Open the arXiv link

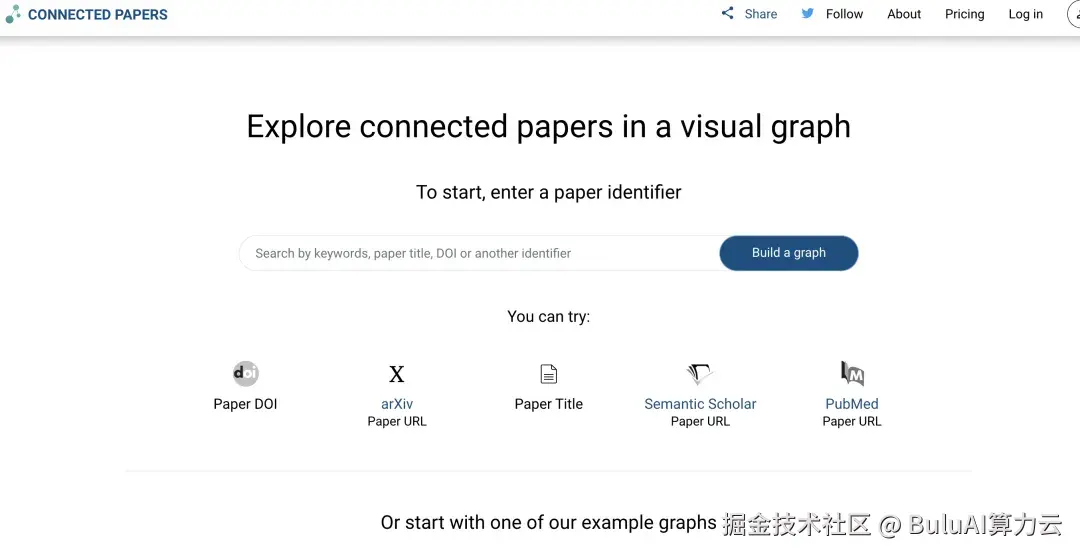(x=397, y=404)
